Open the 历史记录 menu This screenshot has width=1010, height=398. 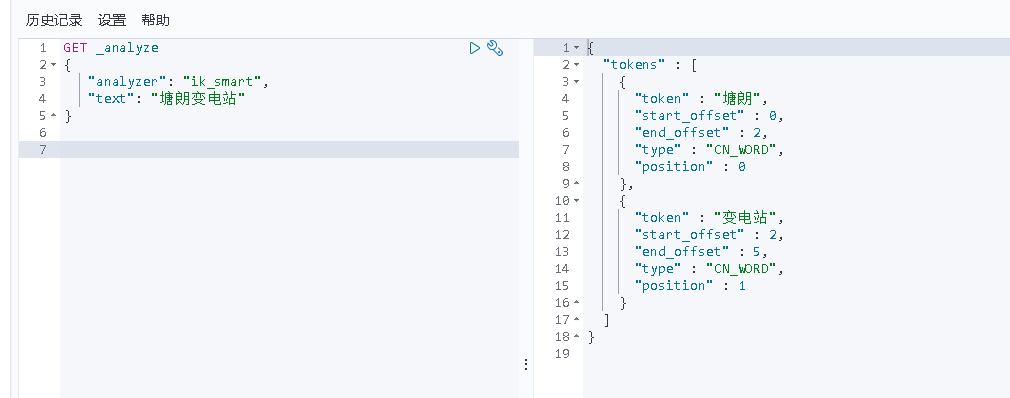[x=54, y=20]
